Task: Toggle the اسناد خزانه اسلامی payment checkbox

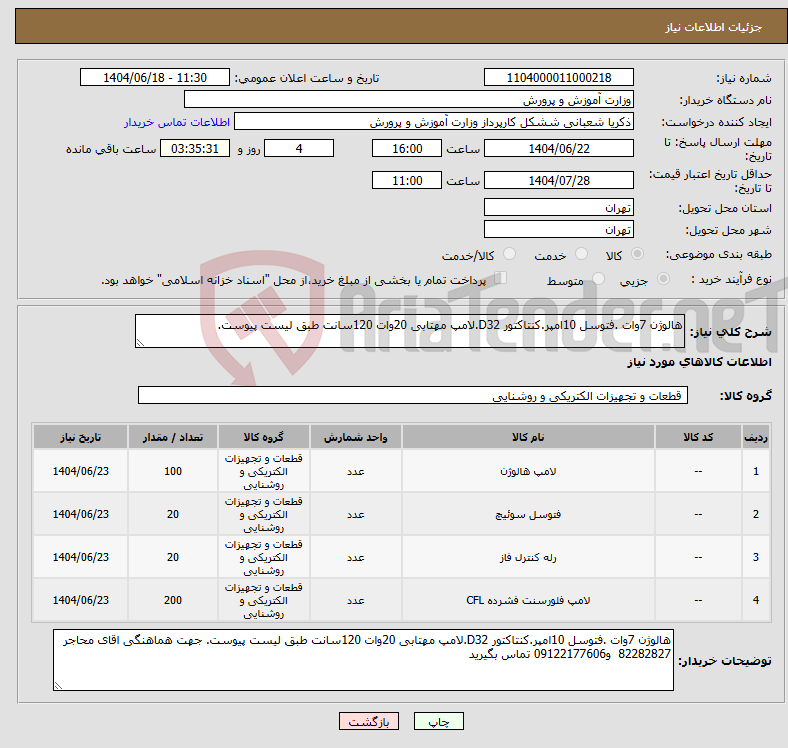Action: tap(501, 277)
